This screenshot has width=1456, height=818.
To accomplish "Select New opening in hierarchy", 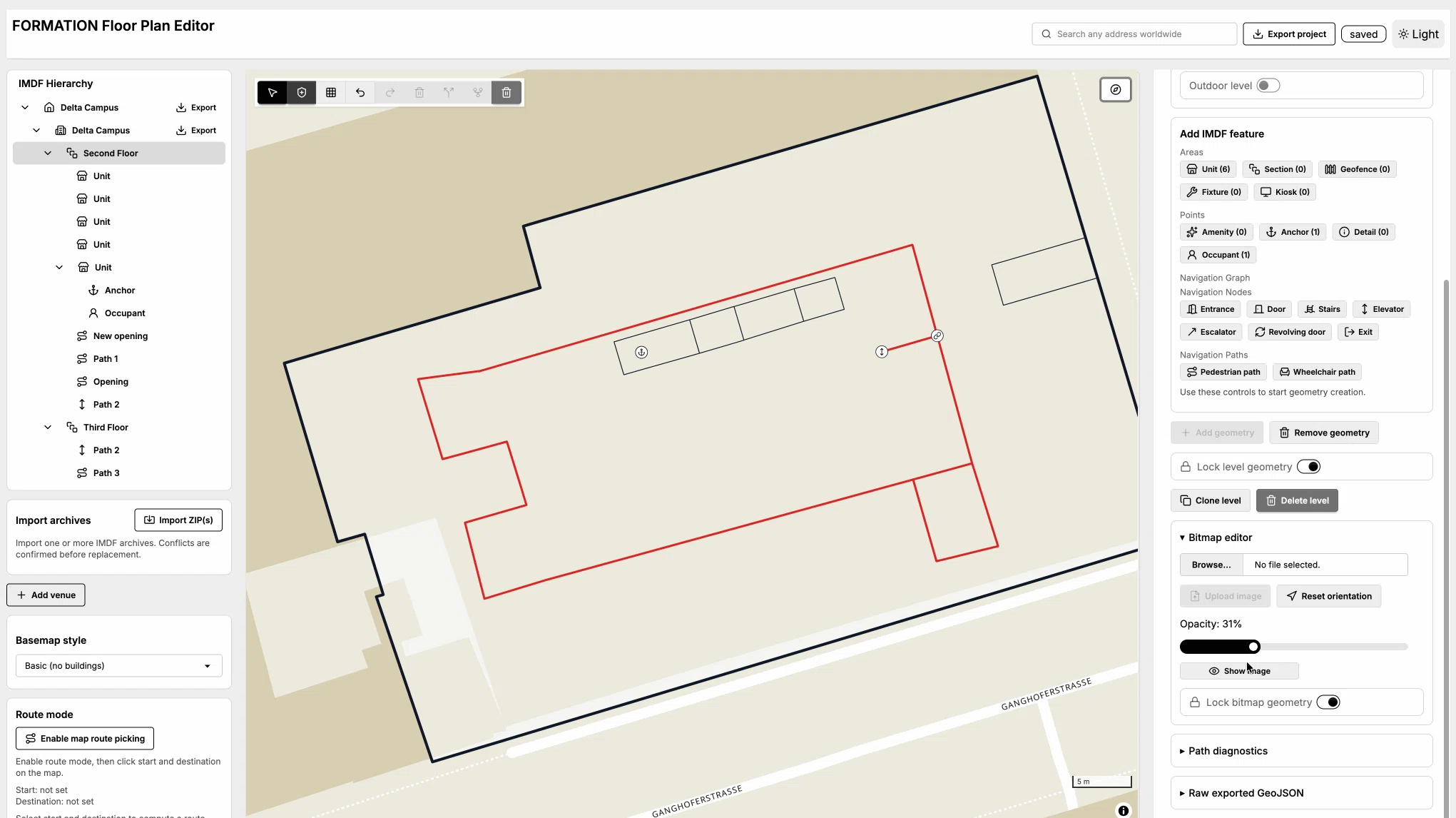I will click(120, 336).
